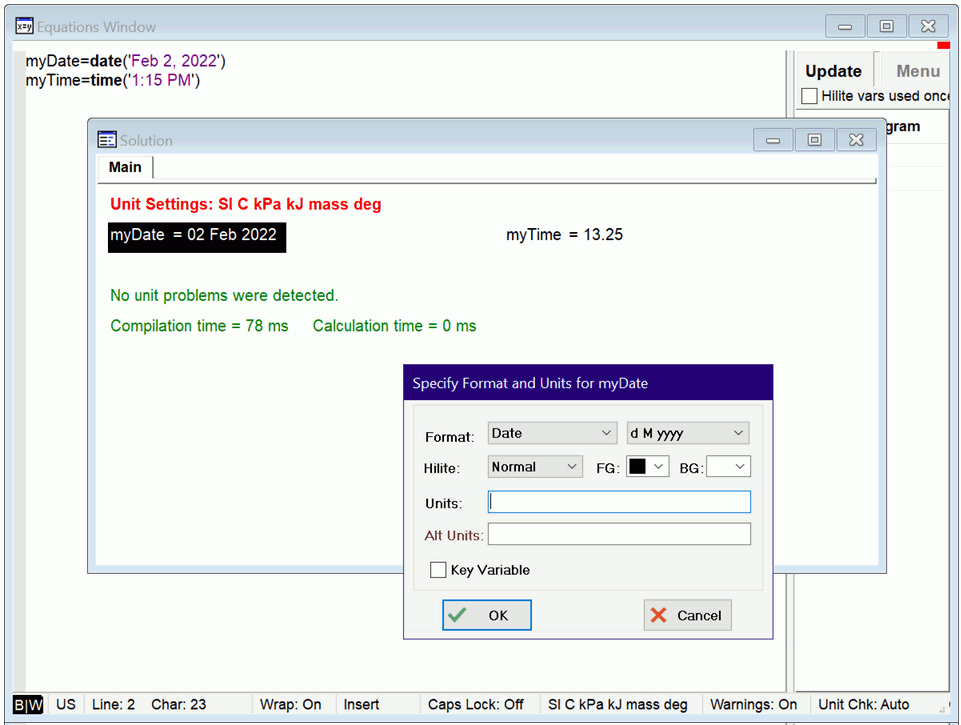This screenshot has height=725, width=961.
Task: Maximize the Solution window
Action: (x=814, y=140)
